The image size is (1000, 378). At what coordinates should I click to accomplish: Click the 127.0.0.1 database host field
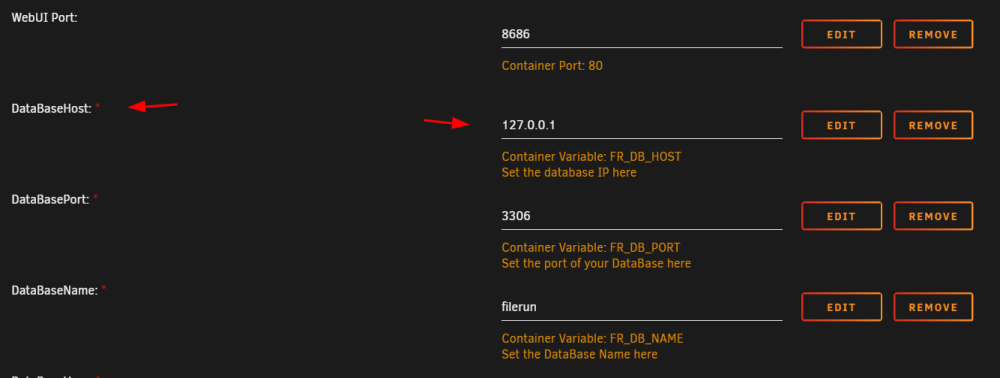click(642, 126)
